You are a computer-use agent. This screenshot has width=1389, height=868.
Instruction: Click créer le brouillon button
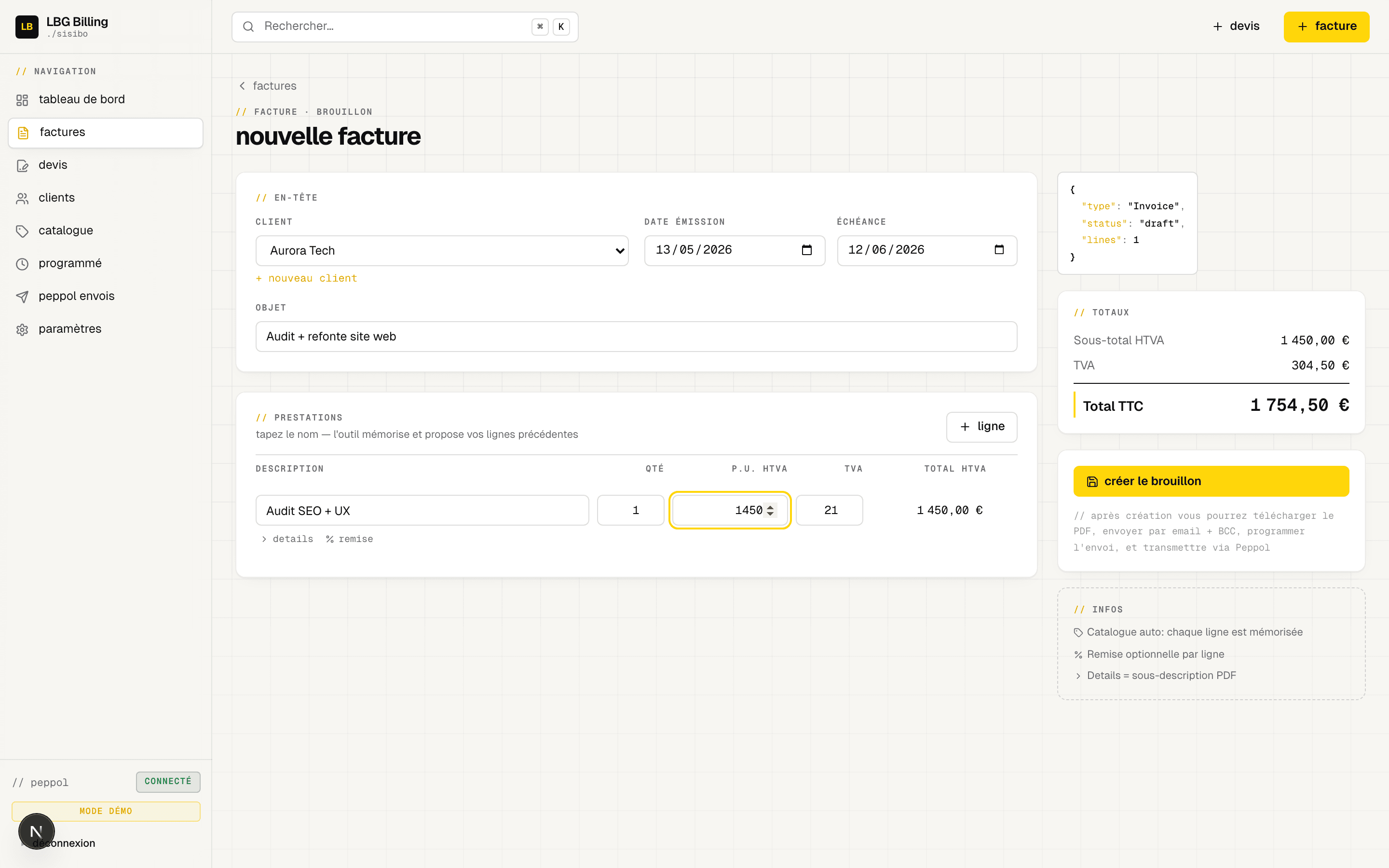point(1211,481)
